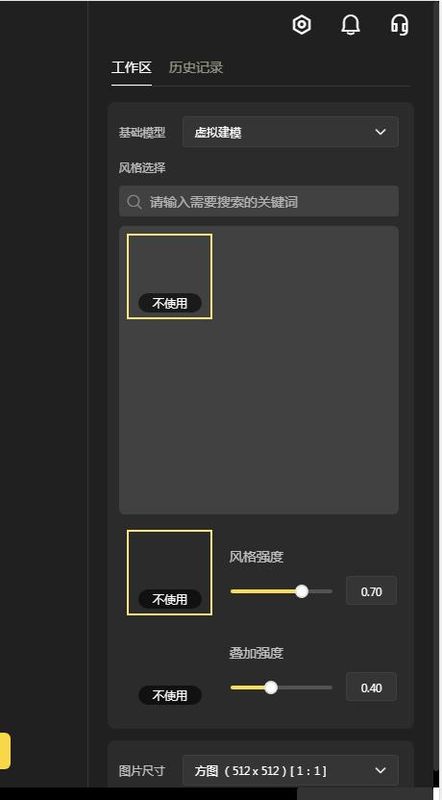This screenshot has height=800, width=442.
Task: Expand the chevron arrow of 图片尺寸 dropdown
Action: coord(380,770)
